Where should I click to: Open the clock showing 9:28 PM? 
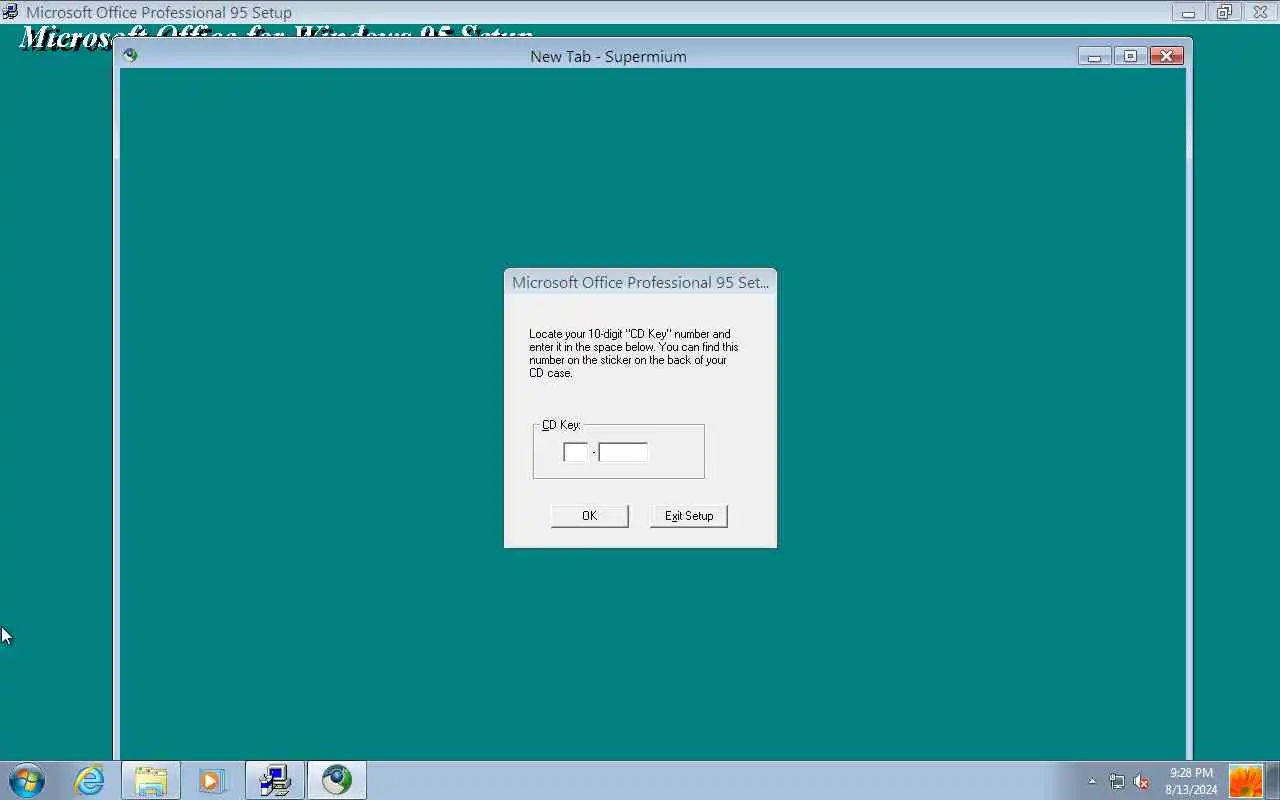pyautogui.click(x=1191, y=781)
